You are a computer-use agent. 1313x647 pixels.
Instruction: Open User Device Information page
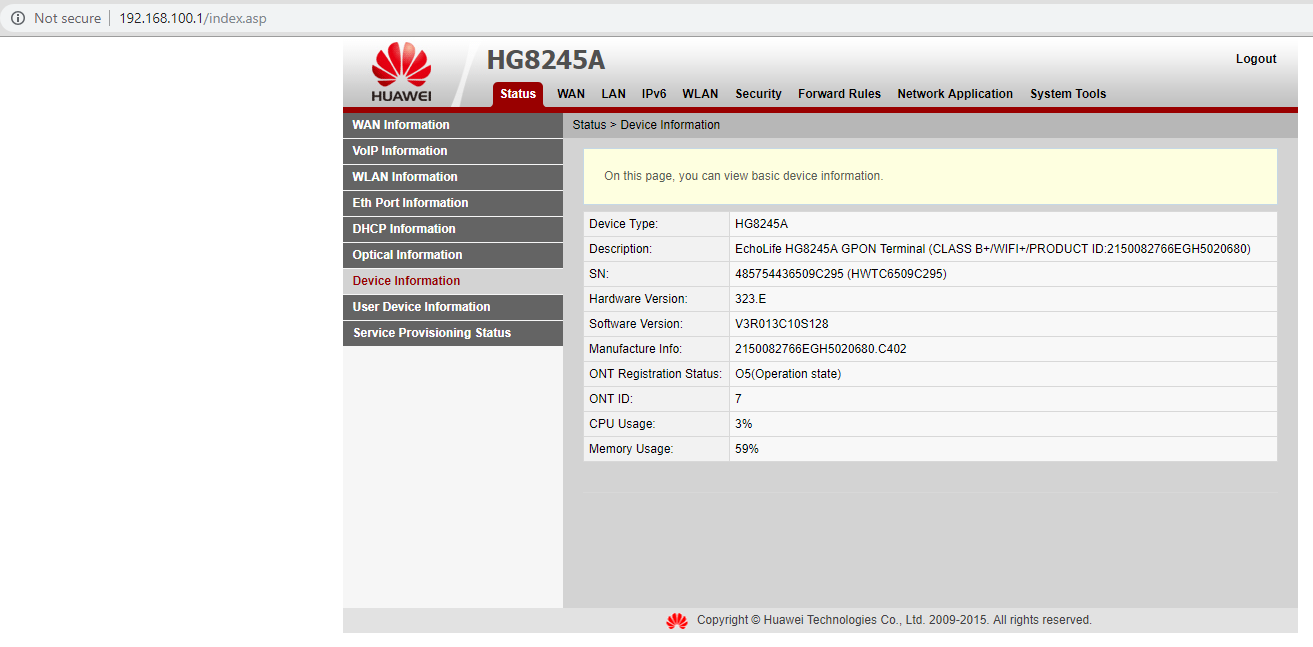[x=453, y=307]
